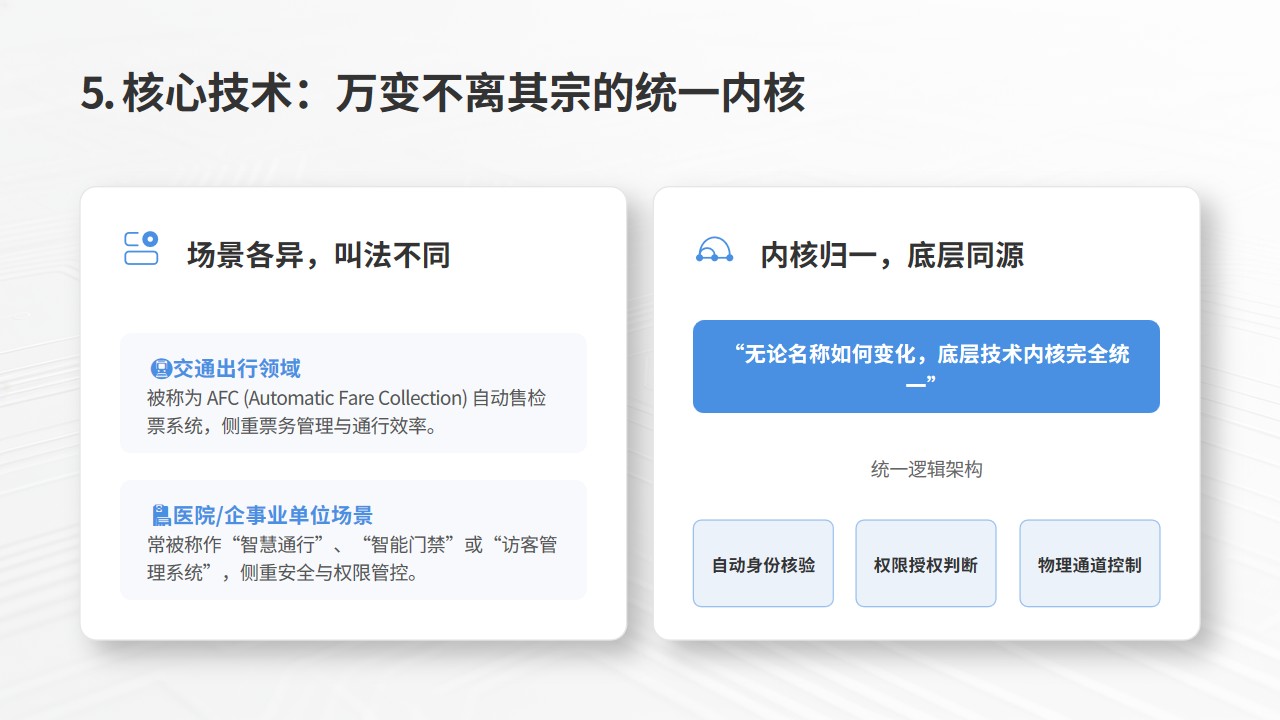Click the heading 场景各异，叫法不同

pos(318,255)
